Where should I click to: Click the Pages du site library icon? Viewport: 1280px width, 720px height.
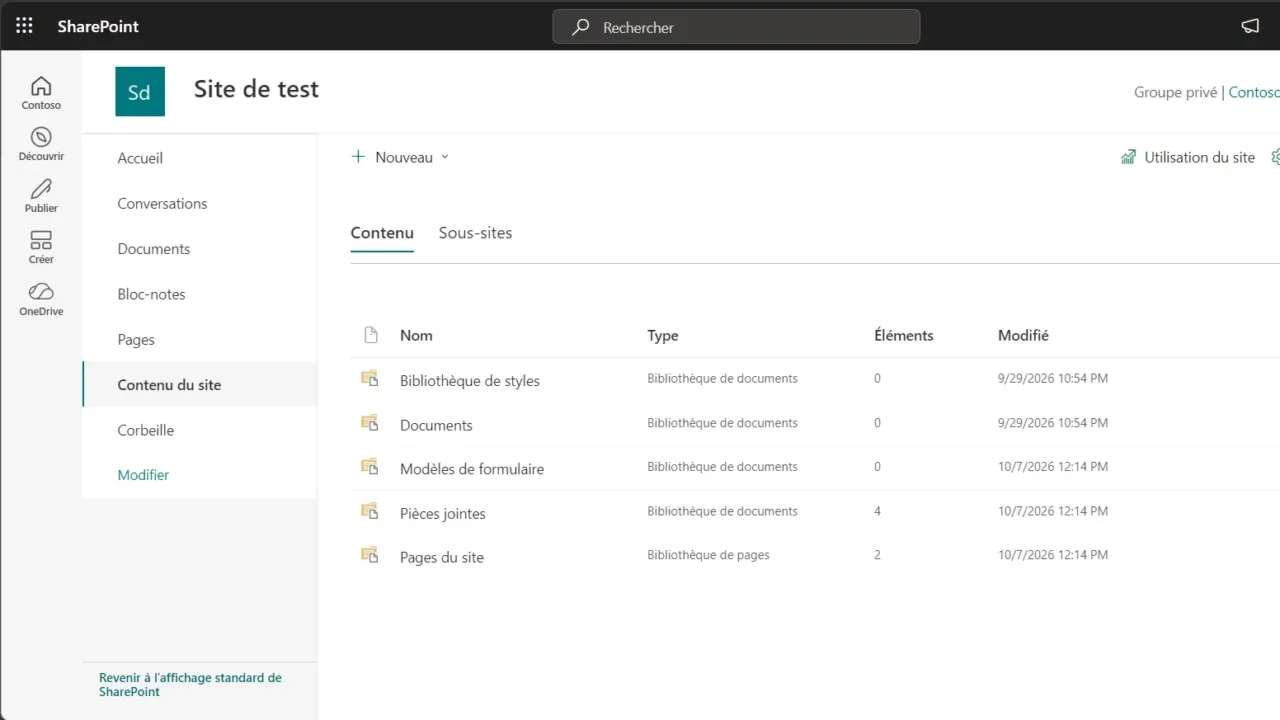tap(370, 555)
